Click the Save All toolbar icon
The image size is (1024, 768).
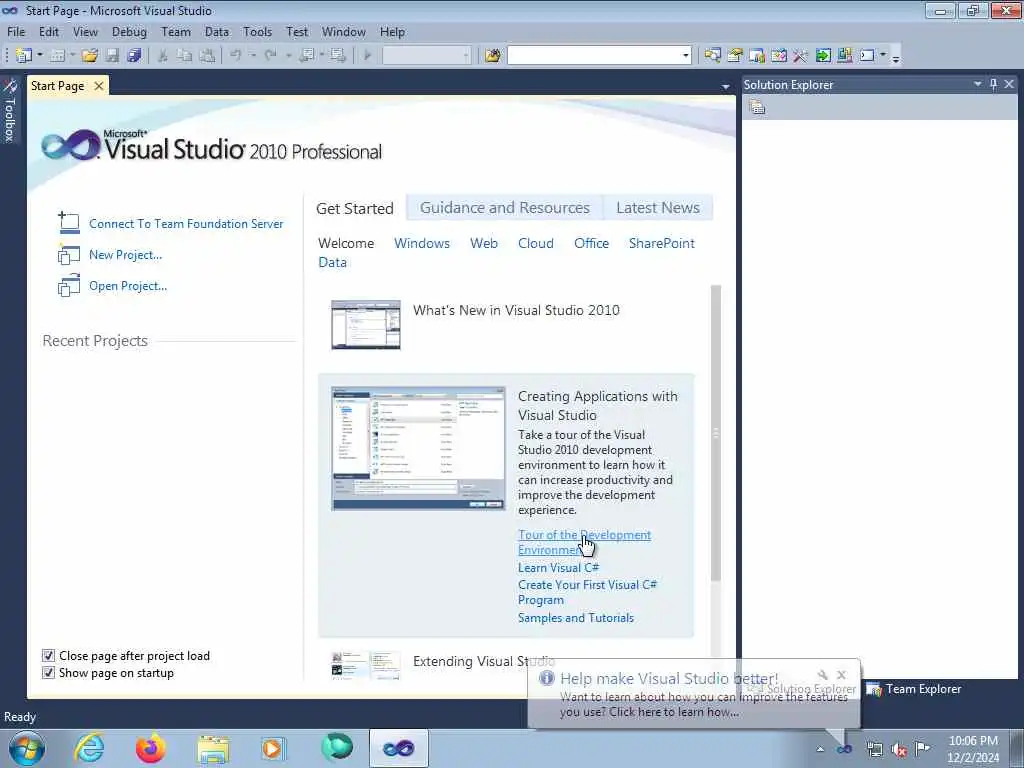tap(135, 56)
